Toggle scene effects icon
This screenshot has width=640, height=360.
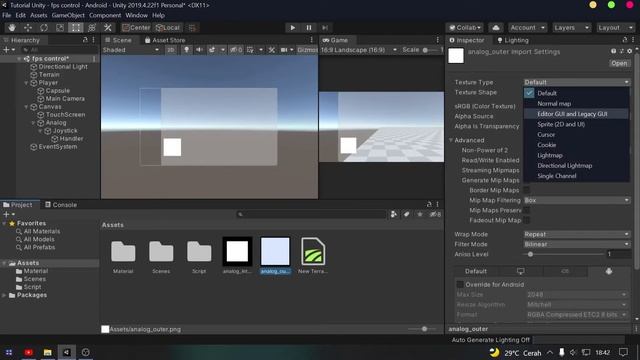coord(212,50)
